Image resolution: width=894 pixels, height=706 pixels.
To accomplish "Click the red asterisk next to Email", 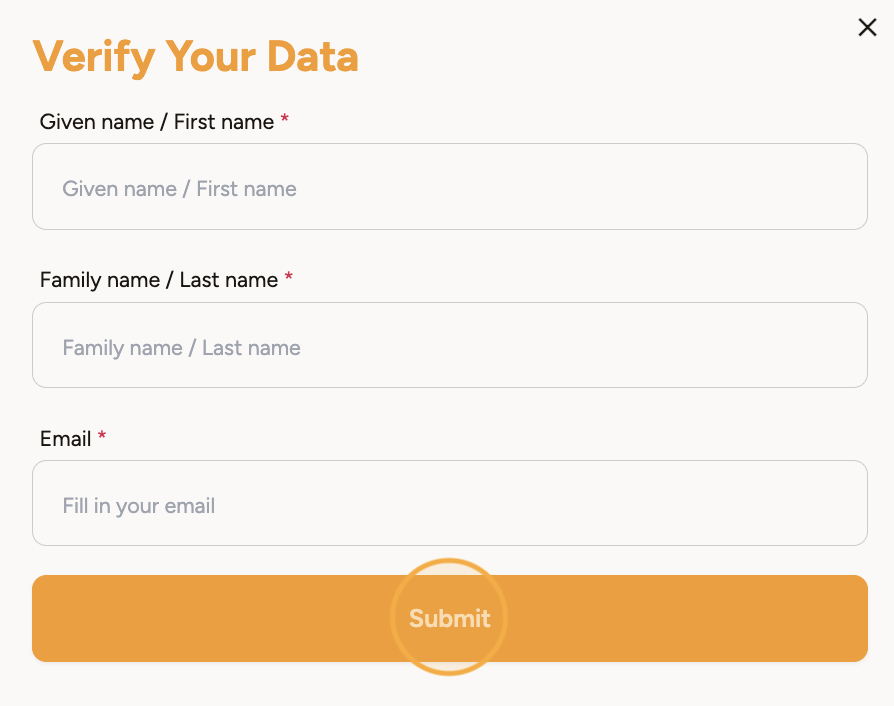I will 102,438.
